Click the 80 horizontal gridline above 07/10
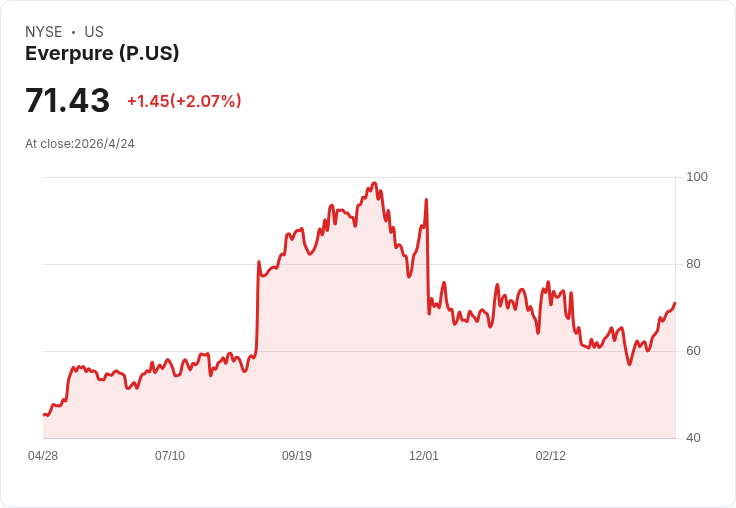The height and width of the screenshot is (508, 736). pyautogui.click(x=170, y=264)
